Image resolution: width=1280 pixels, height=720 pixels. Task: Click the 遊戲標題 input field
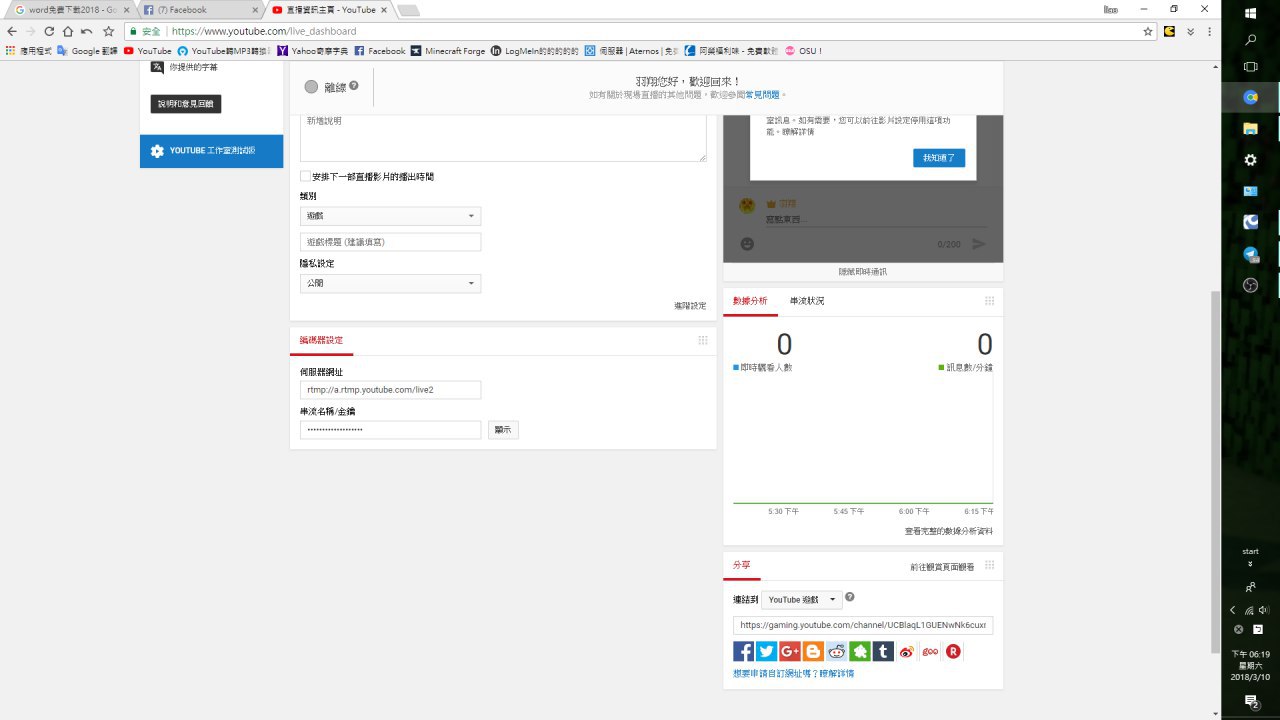390,242
